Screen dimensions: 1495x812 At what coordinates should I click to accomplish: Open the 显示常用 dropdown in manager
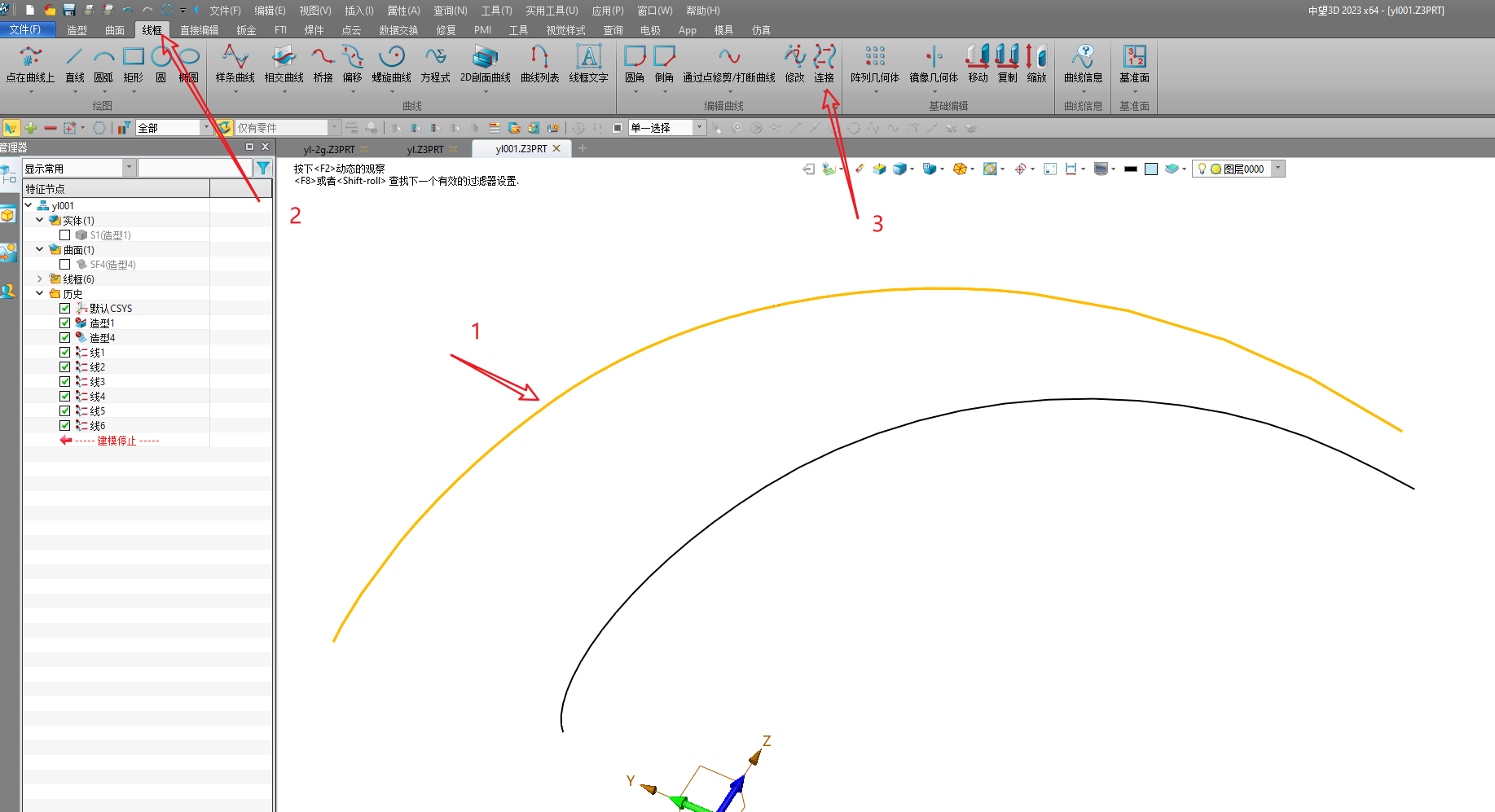click(129, 168)
